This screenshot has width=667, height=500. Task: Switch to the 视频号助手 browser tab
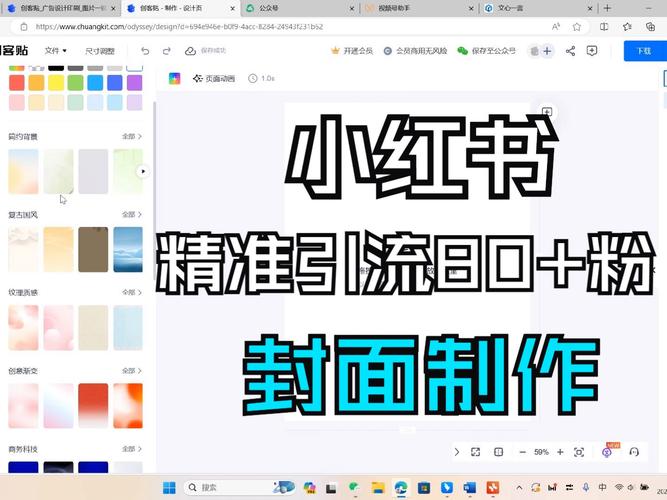[x=419, y=8]
